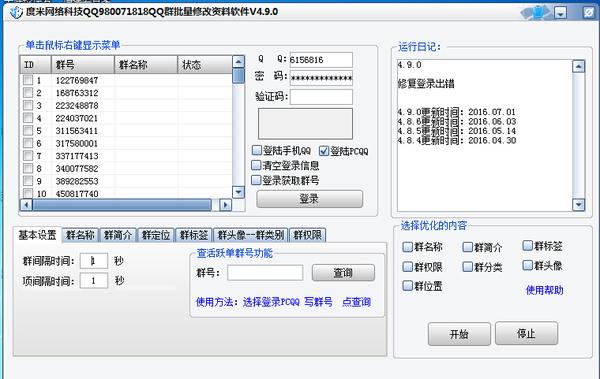Click the 查询 button

click(343, 273)
